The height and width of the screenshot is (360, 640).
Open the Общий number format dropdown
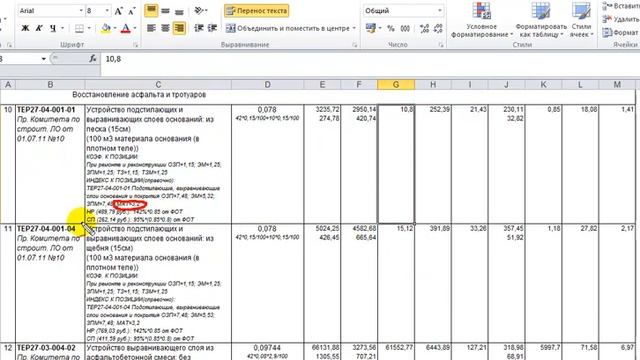click(440, 11)
